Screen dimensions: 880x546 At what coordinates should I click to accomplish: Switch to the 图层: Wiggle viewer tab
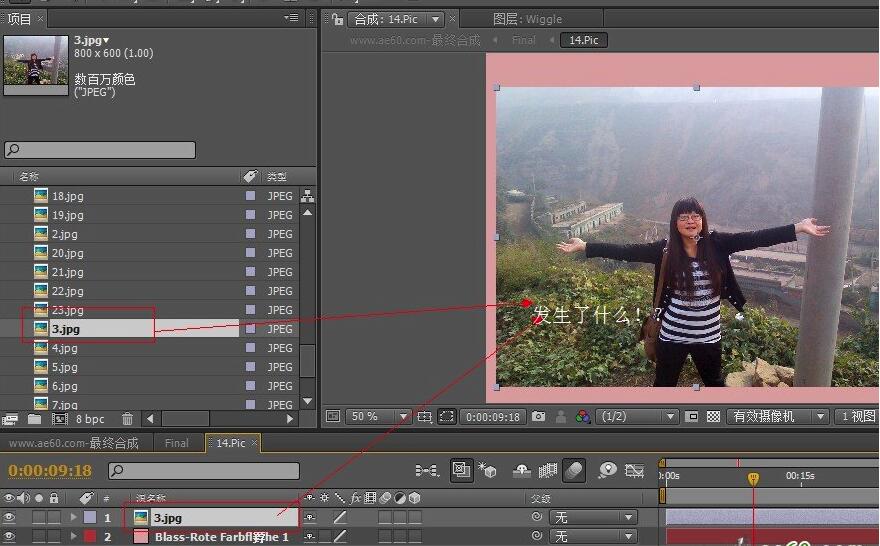[x=527, y=19]
